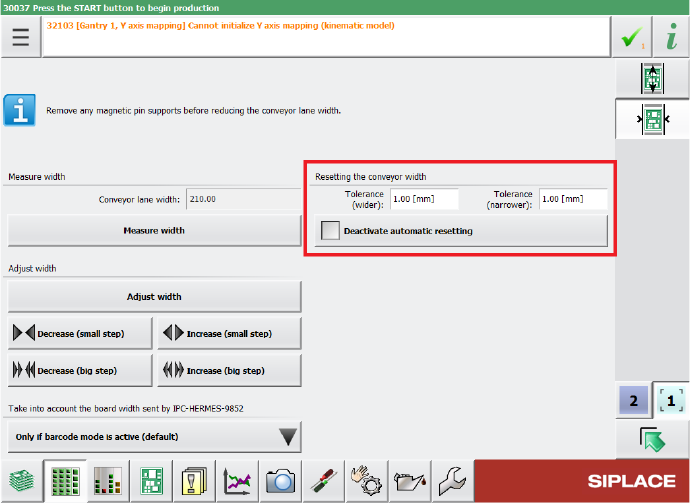Switch to conveyor lane 2
The height and width of the screenshot is (503, 690).
[633, 400]
